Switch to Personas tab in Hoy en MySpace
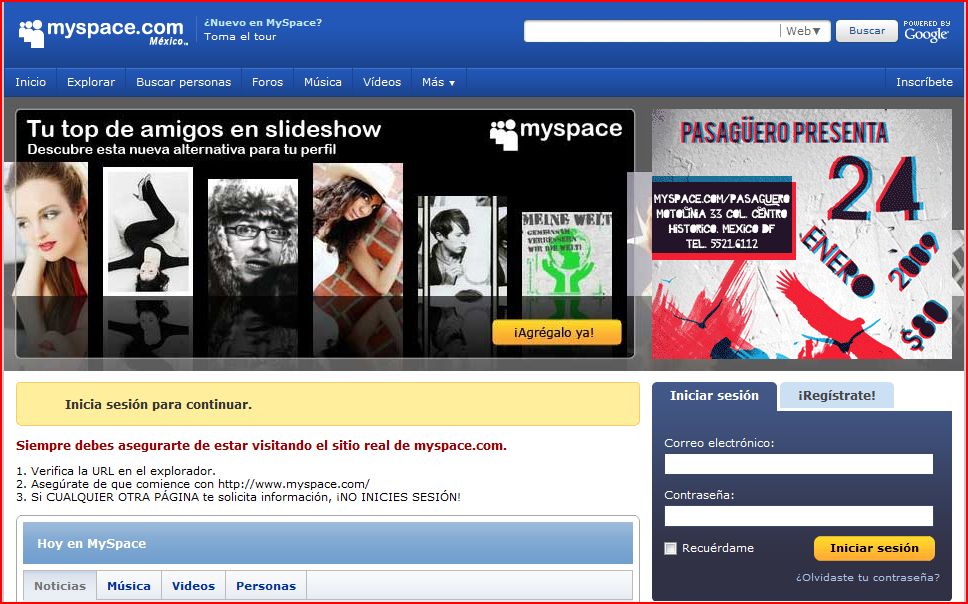The width and height of the screenshot is (968, 604). 266,586
